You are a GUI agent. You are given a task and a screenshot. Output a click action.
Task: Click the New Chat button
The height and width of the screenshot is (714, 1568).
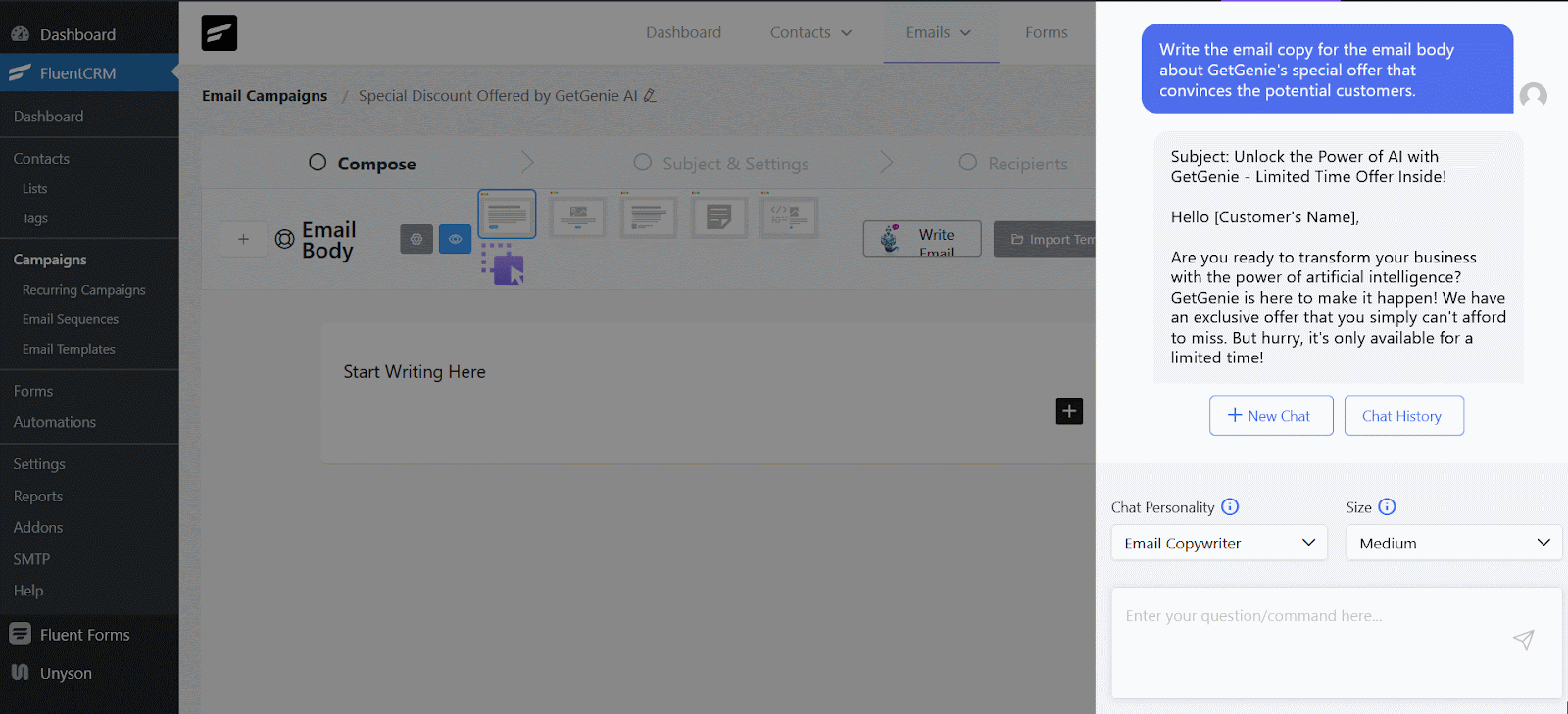coord(1270,415)
